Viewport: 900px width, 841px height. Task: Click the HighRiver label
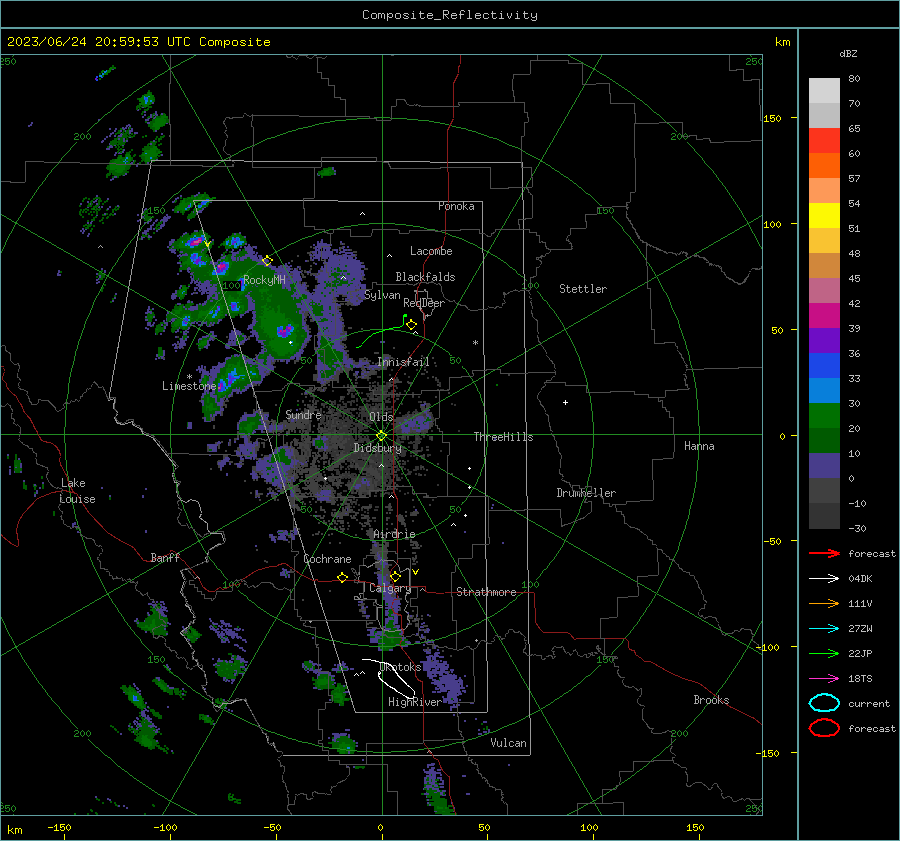point(414,702)
